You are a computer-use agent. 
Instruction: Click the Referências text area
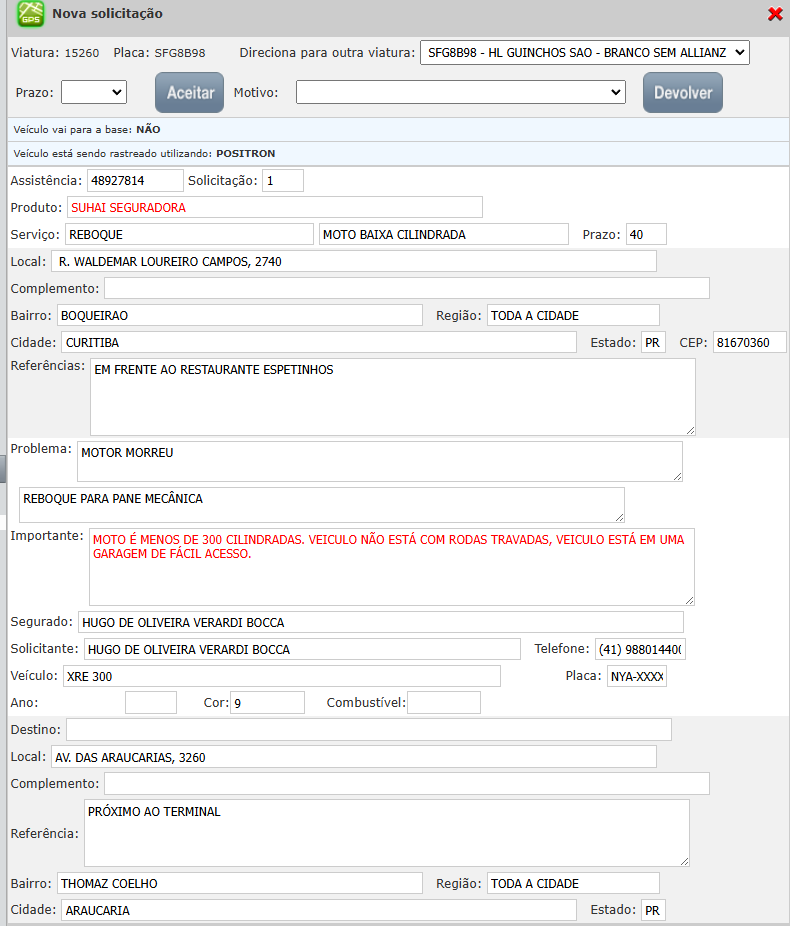pos(392,397)
